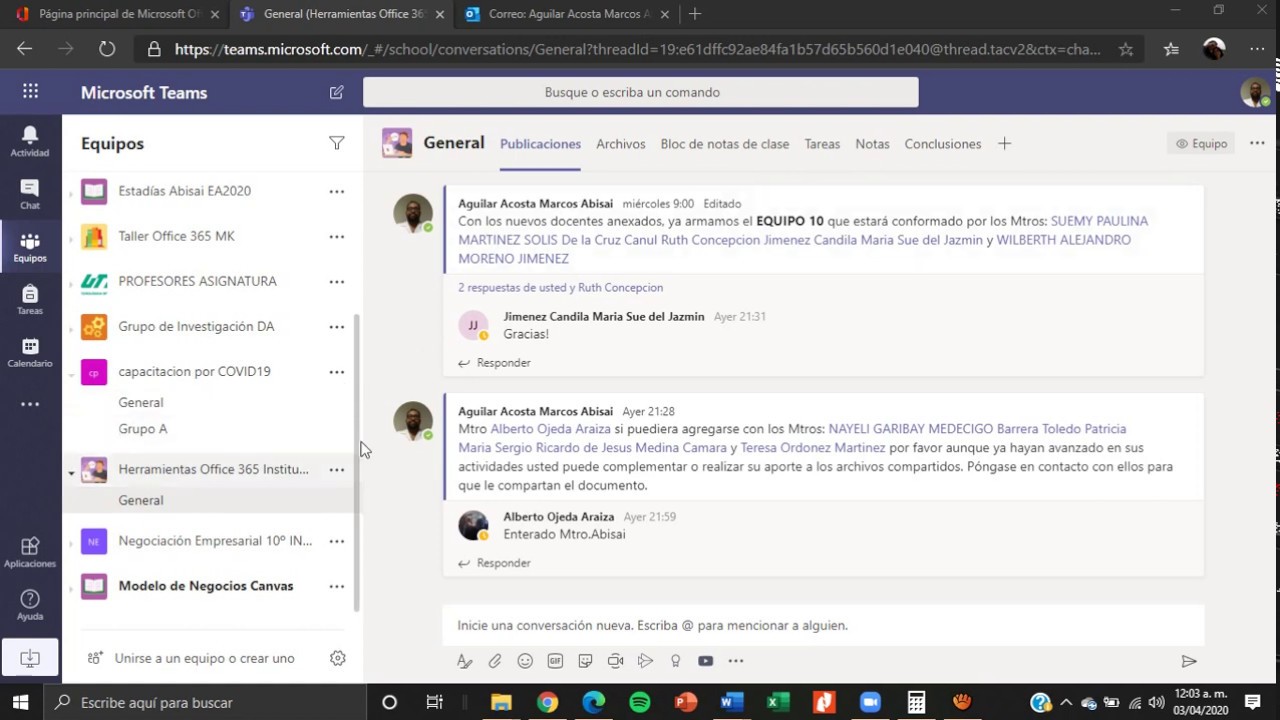Open mention of Alberto Ojeda Araiza

click(550, 429)
